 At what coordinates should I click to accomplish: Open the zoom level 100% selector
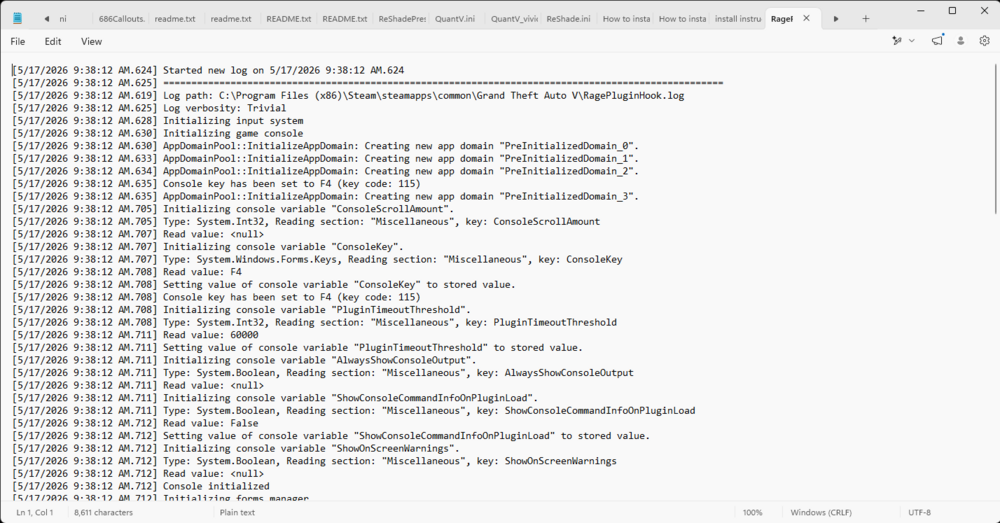tap(752, 512)
